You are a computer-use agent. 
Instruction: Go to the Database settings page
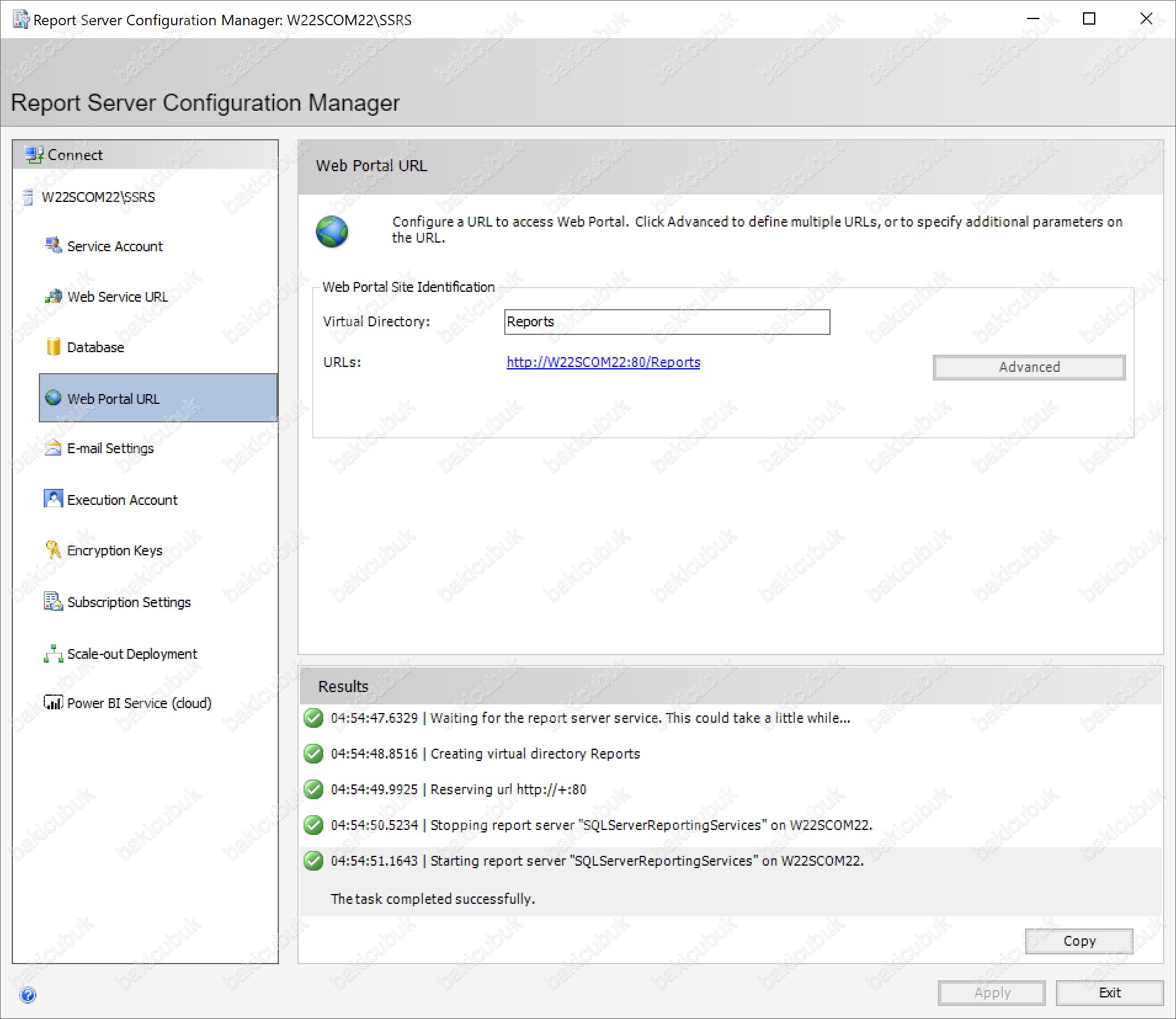95,347
